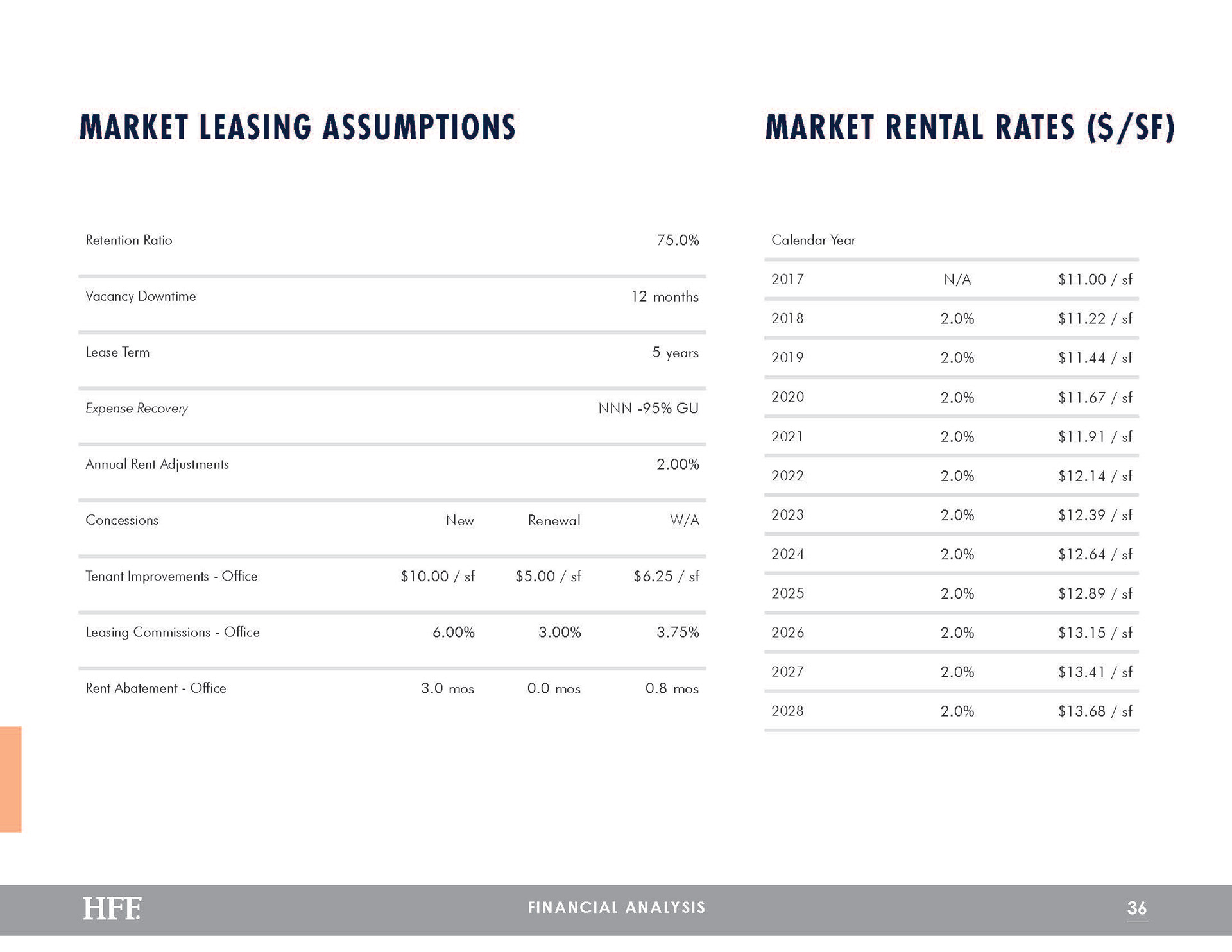Click the Renewal column header
The width and height of the screenshot is (1232, 952).
click(554, 520)
